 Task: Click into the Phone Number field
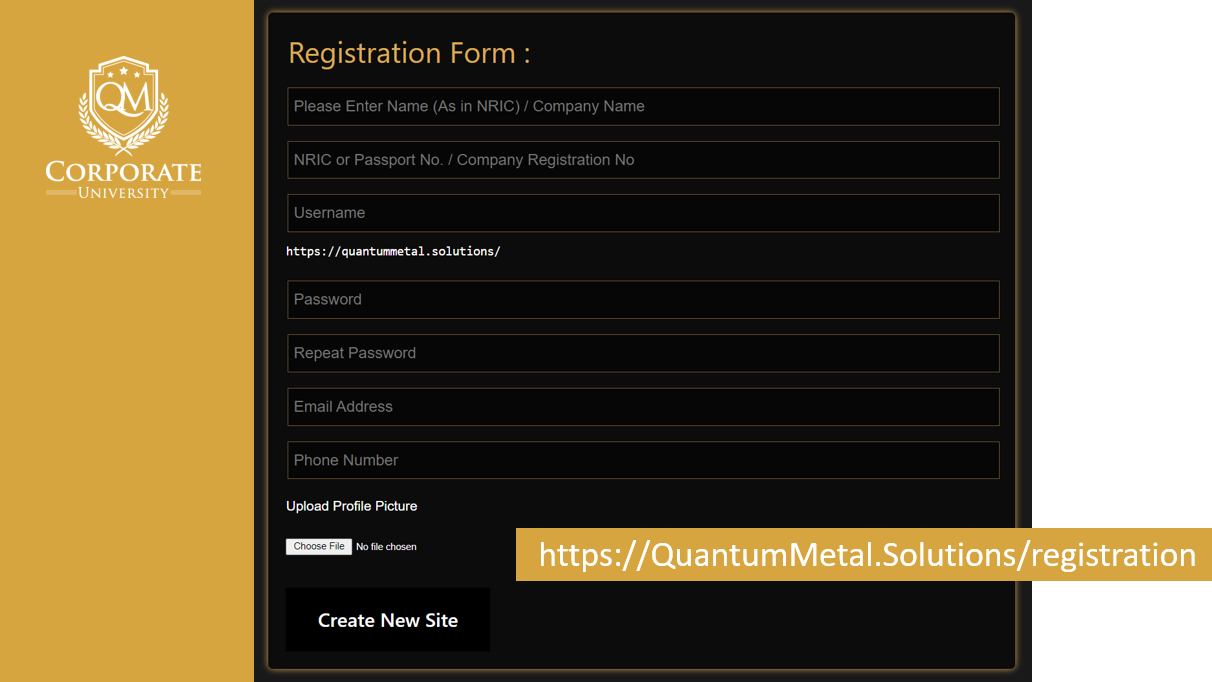click(643, 460)
